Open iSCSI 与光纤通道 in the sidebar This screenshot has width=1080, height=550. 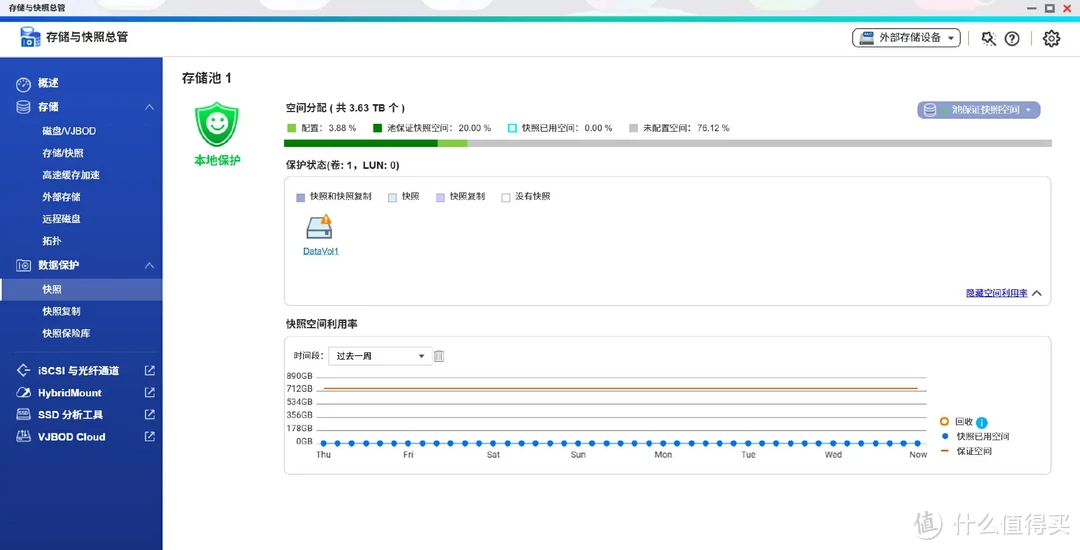pyautogui.click(x=78, y=371)
